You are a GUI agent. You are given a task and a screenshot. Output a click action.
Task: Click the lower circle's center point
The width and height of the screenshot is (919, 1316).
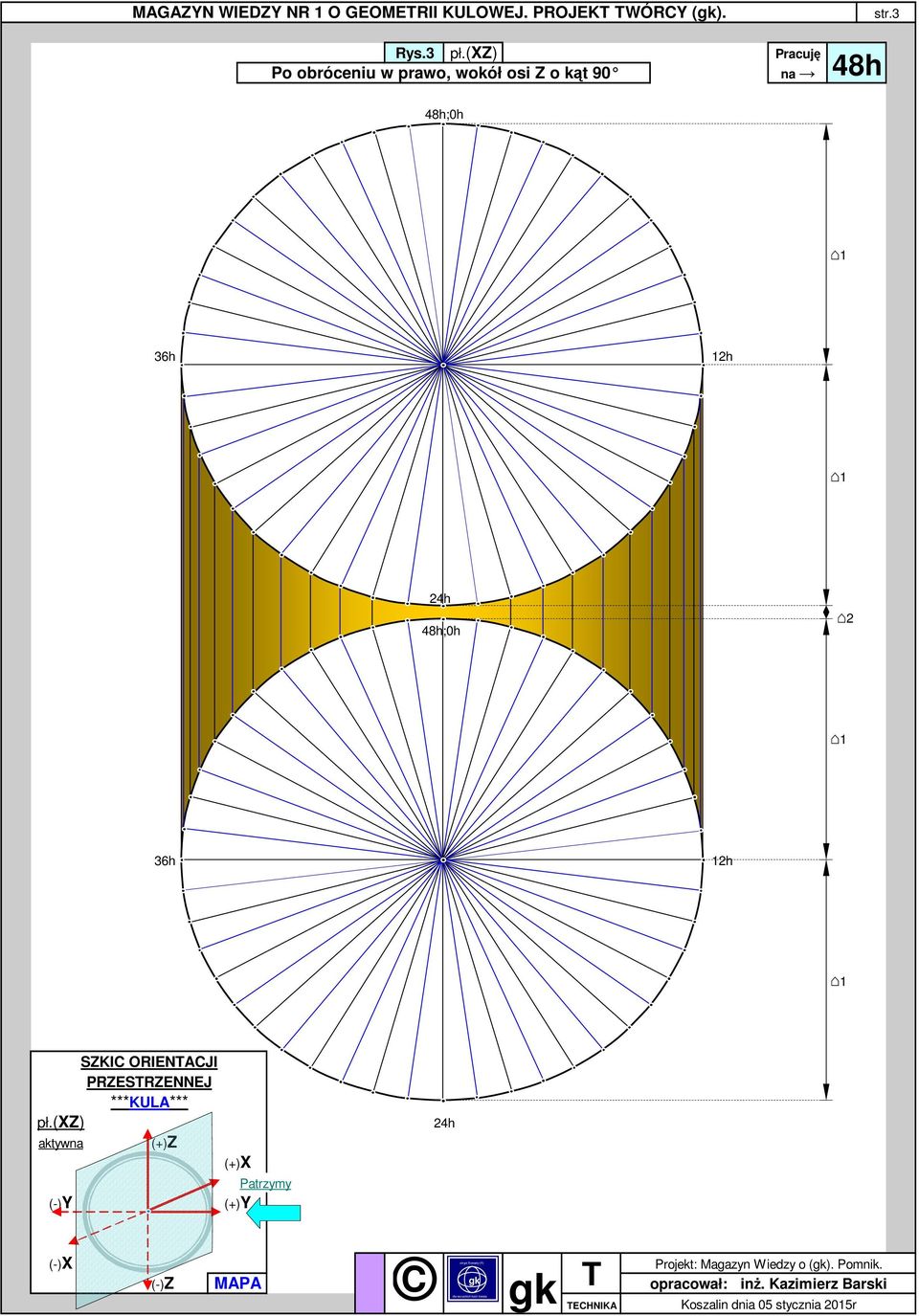pyautogui.click(x=443, y=859)
